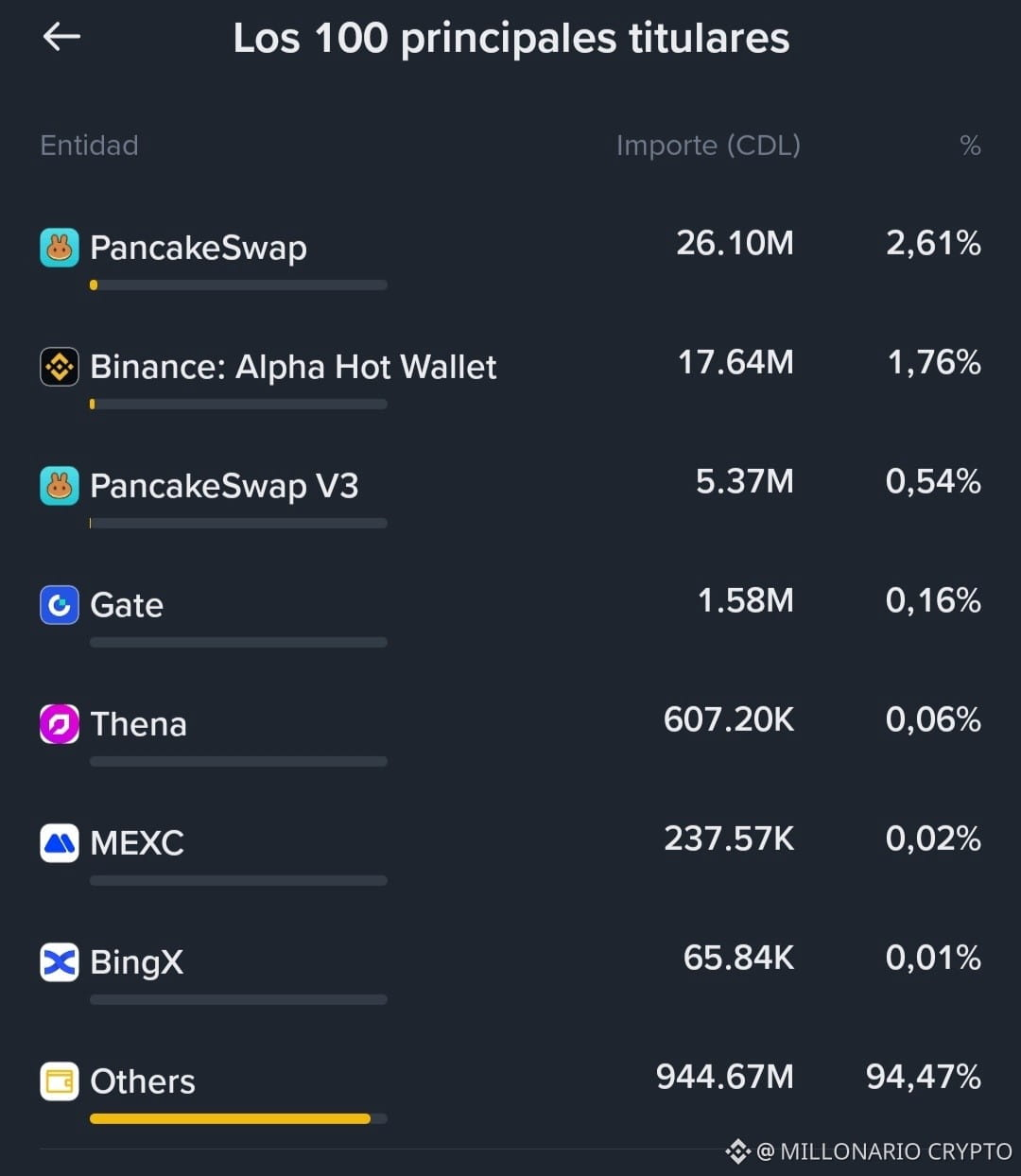Click the Importe (CDL) column header
This screenshot has height=1176, width=1021.
(x=708, y=146)
